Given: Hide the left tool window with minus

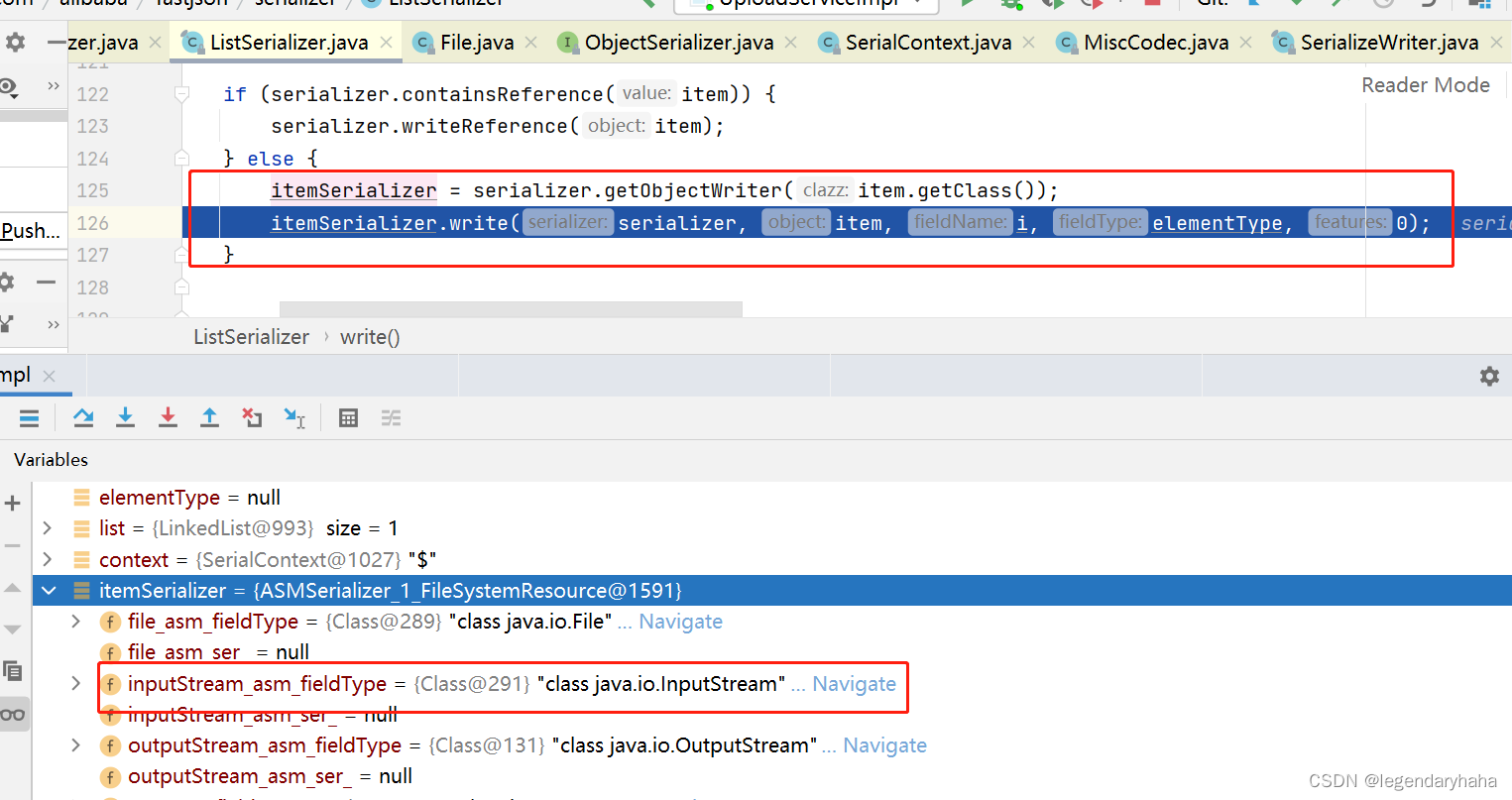Looking at the screenshot, I should coord(58,43).
